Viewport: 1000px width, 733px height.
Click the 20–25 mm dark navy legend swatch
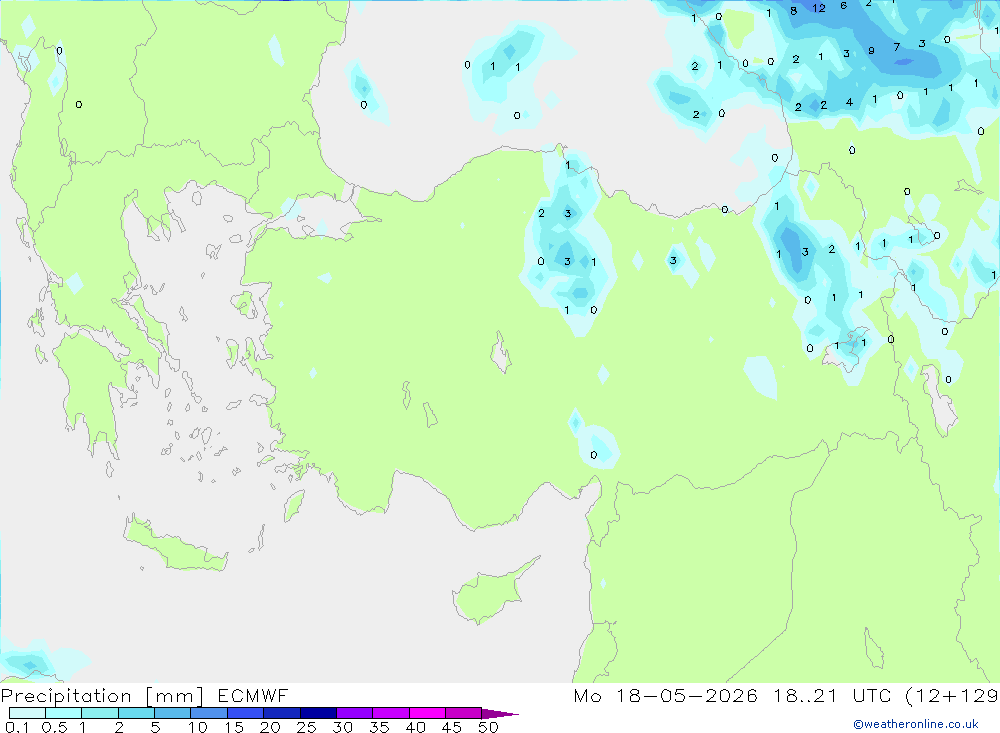[x=282, y=713]
